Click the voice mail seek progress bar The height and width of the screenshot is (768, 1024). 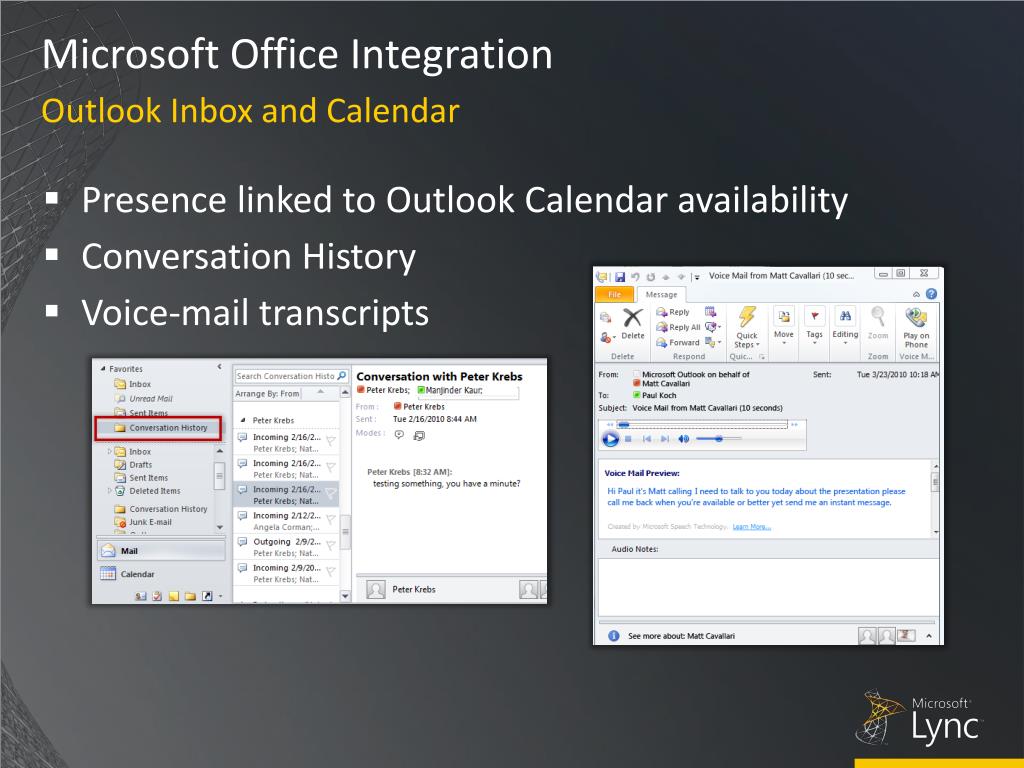703,425
